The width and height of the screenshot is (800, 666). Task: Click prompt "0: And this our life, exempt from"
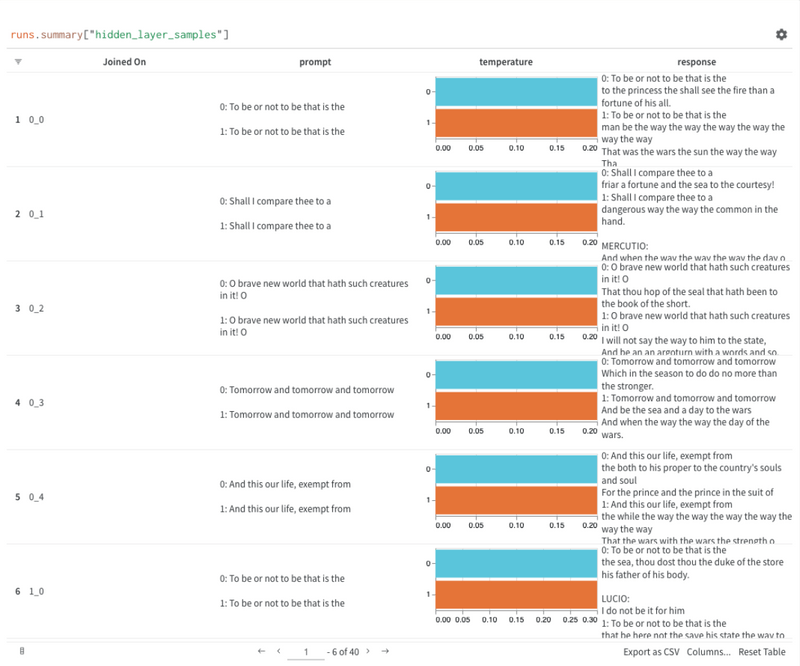coord(285,484)
